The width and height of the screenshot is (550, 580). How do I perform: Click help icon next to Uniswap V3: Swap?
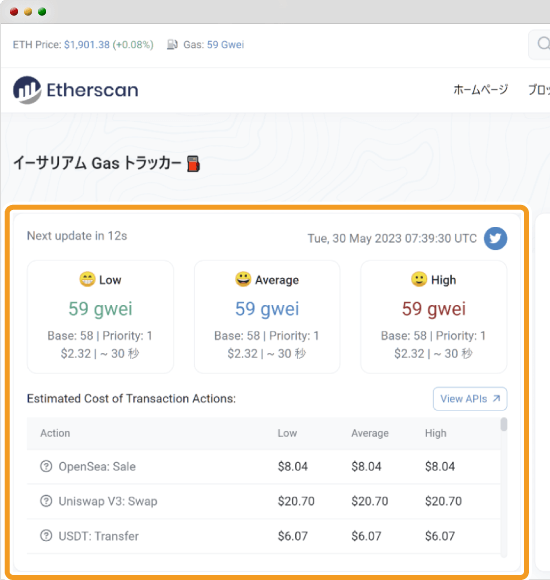point(46,501)
